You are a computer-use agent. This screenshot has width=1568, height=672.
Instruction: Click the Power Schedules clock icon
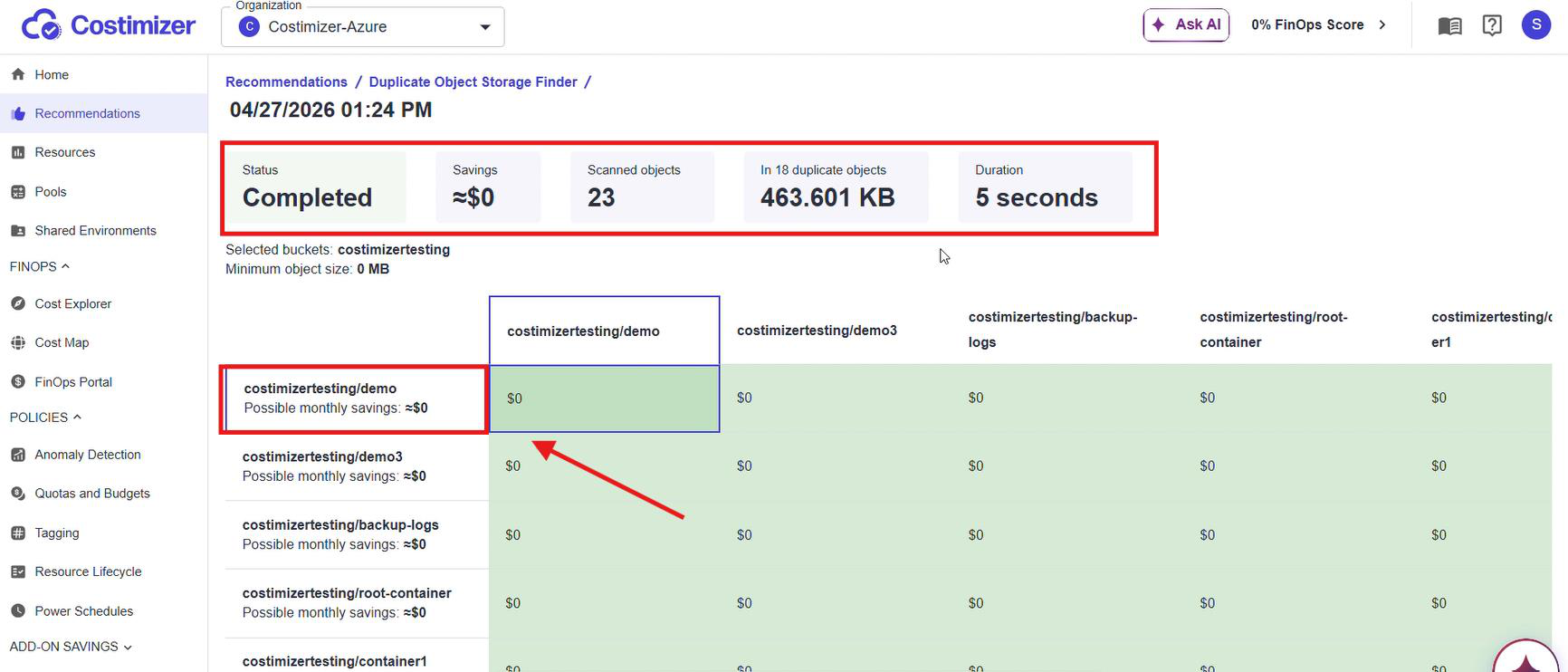(x=18, y=611)
